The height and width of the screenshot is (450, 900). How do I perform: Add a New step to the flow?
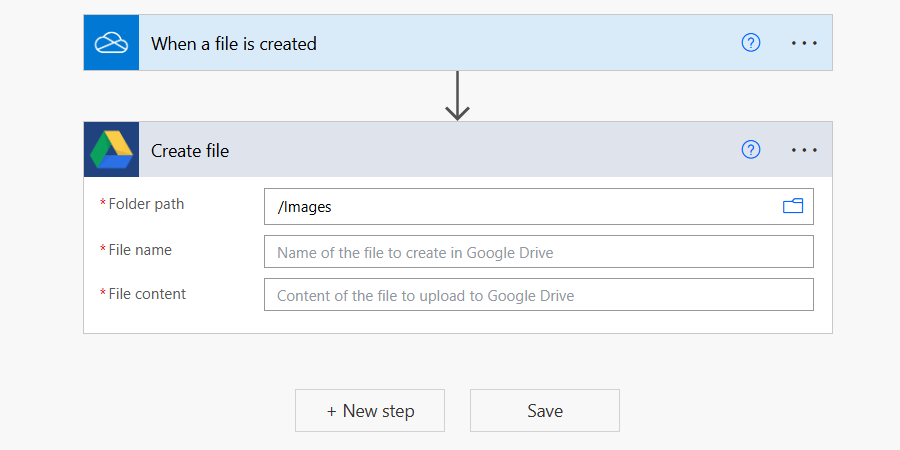click(370, 410)
